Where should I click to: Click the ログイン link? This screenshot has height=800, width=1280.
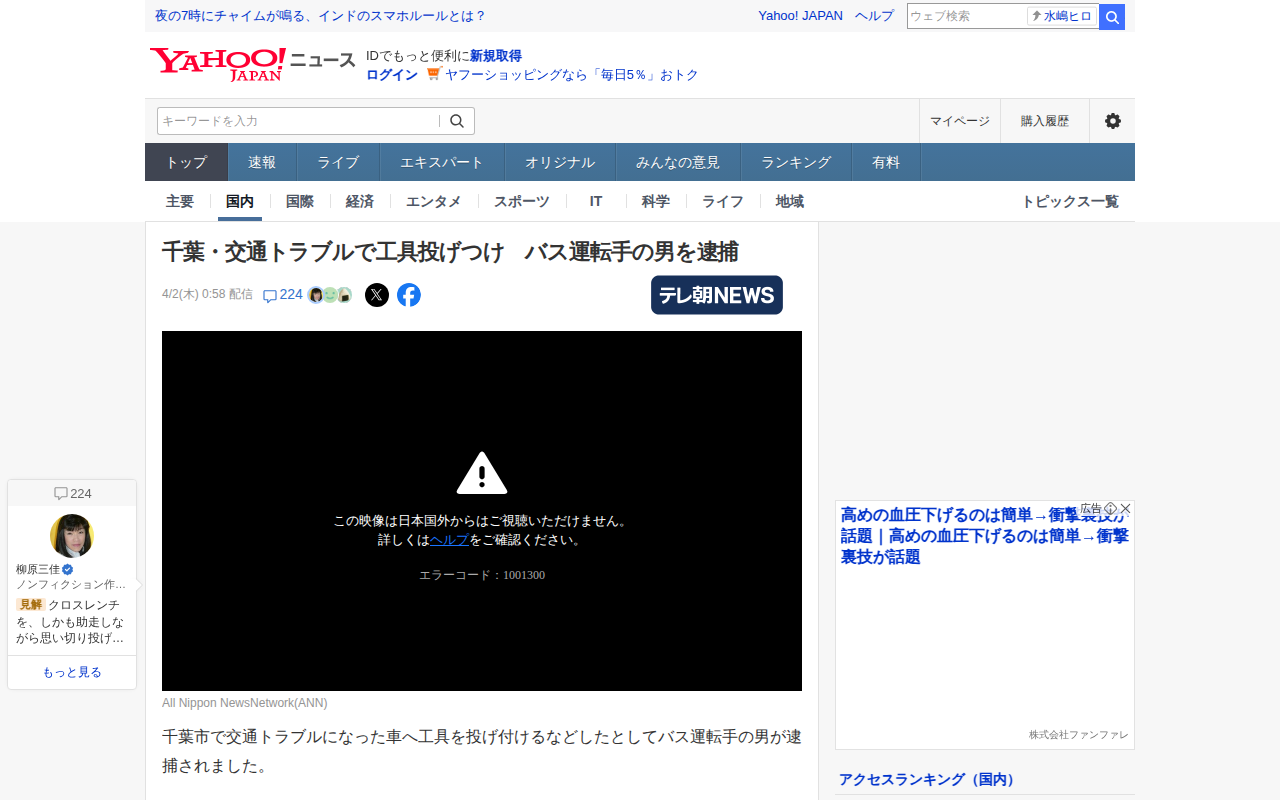tap(392, 75)
